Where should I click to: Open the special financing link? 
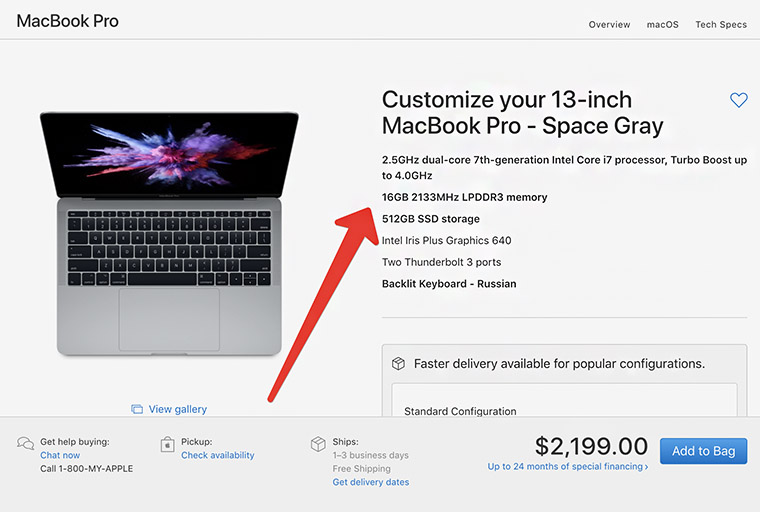click(568, 467)
